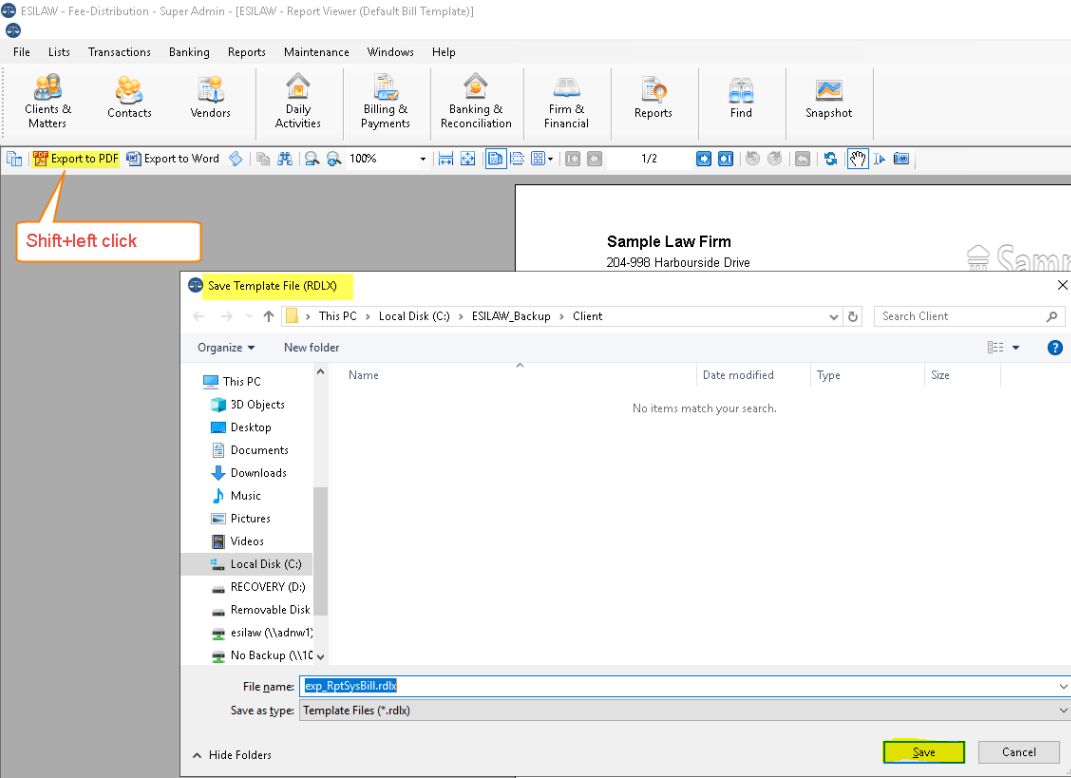Jump to the last report page

coord(725,158)
